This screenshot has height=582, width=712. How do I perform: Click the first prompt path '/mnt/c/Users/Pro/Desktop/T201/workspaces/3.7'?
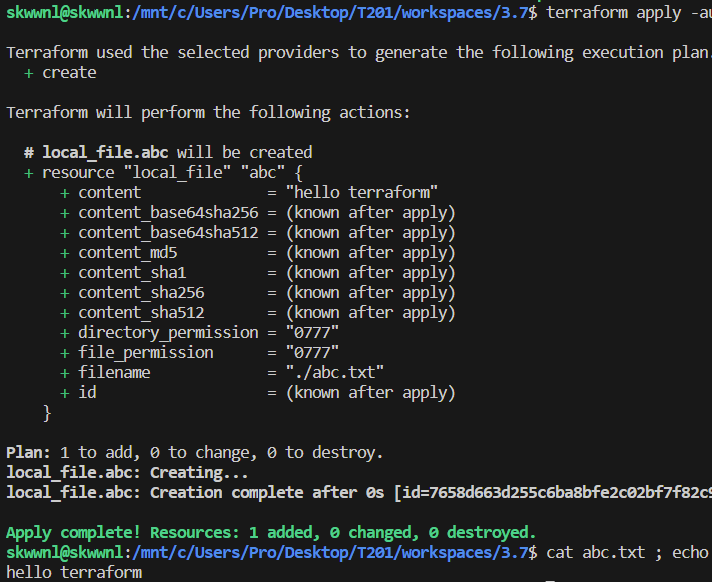click(330, 13)
